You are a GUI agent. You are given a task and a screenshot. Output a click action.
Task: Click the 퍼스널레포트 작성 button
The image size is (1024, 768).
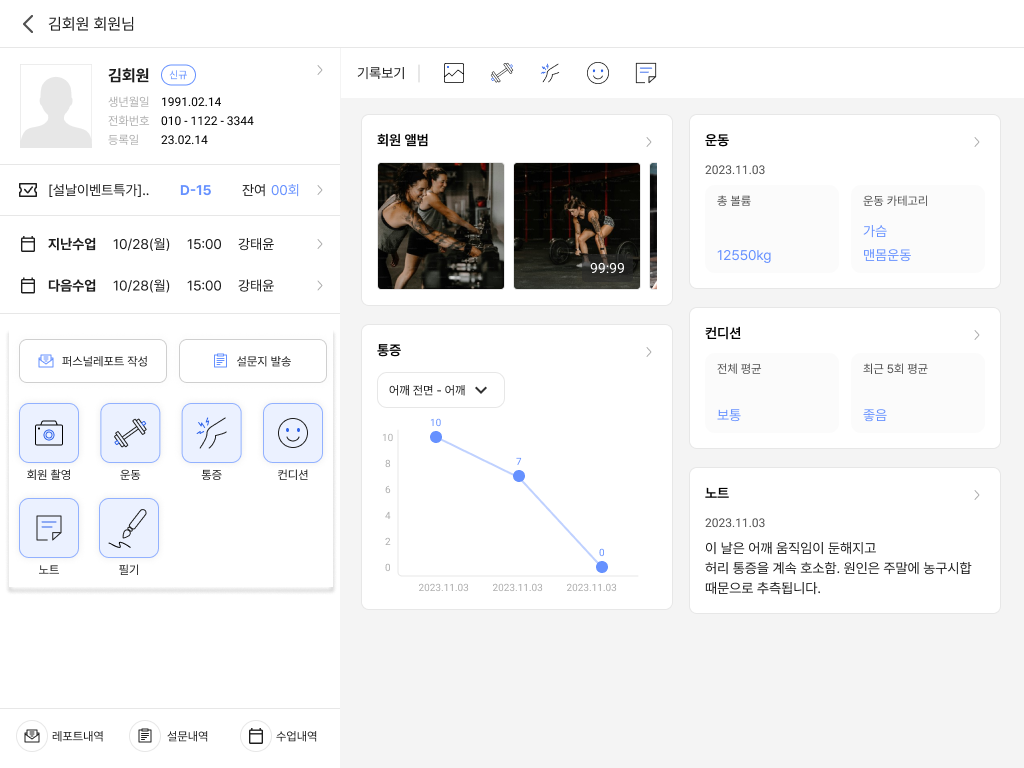coord(93,360)
